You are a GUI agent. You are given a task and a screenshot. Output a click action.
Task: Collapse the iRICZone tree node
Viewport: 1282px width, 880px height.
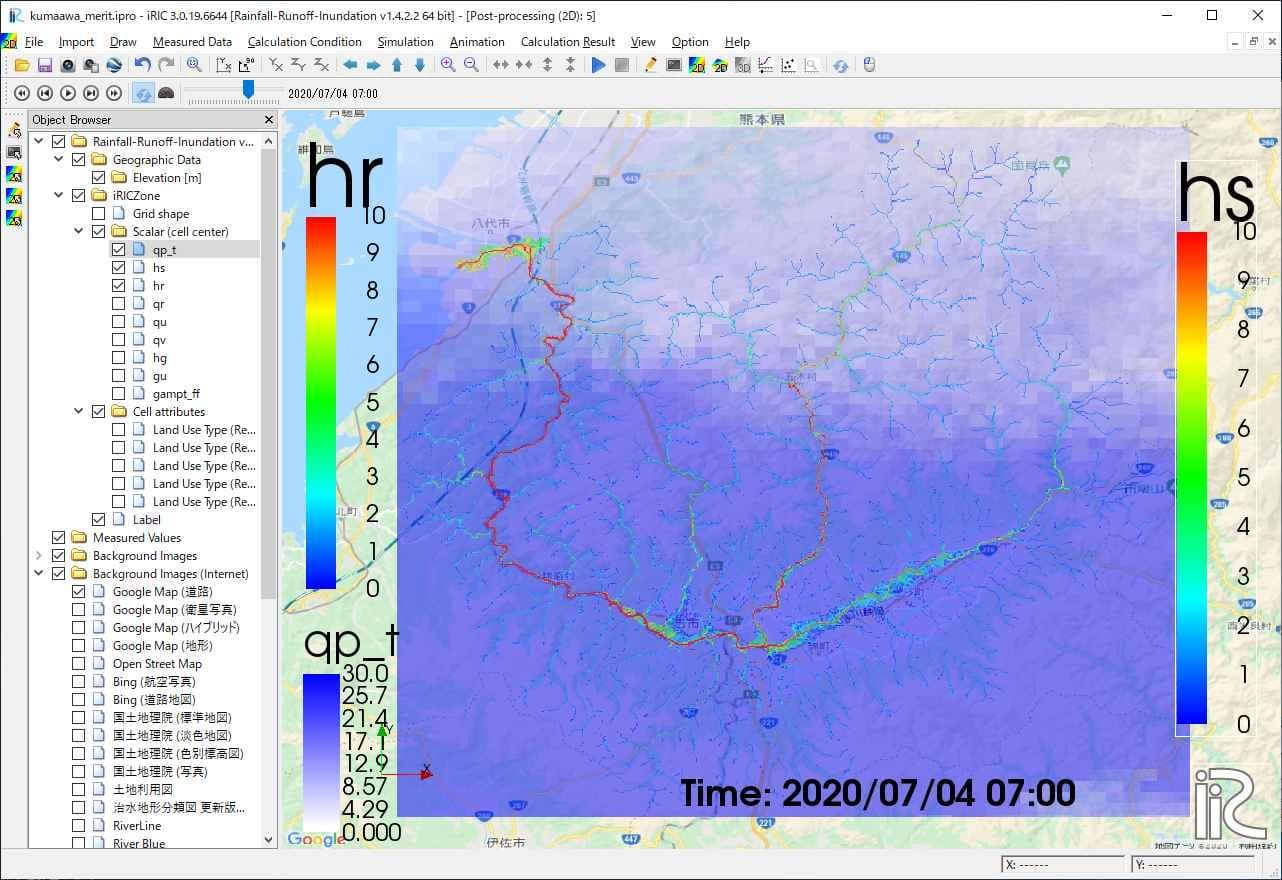point(59,196)
